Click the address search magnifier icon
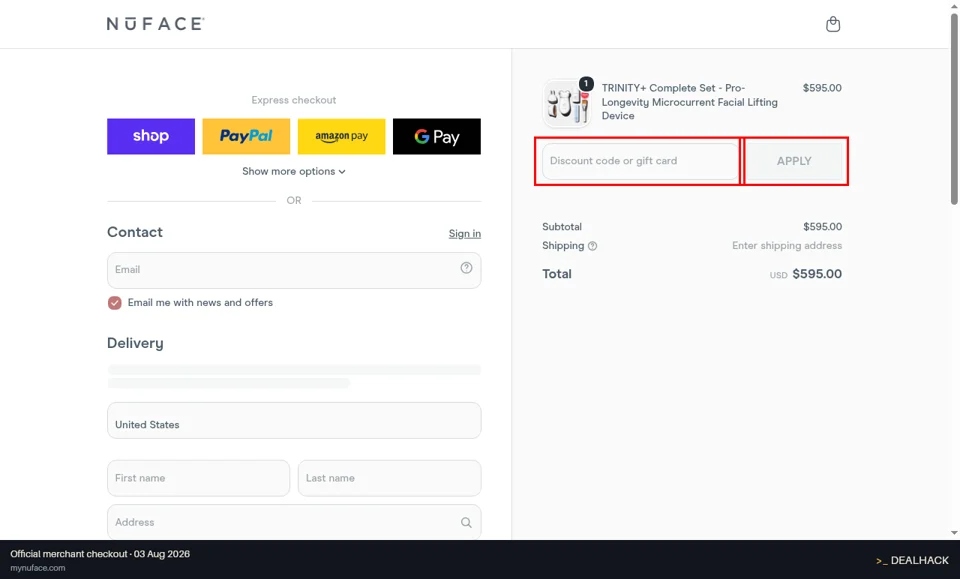The image size is (960, 579). [x=467, y=522]
